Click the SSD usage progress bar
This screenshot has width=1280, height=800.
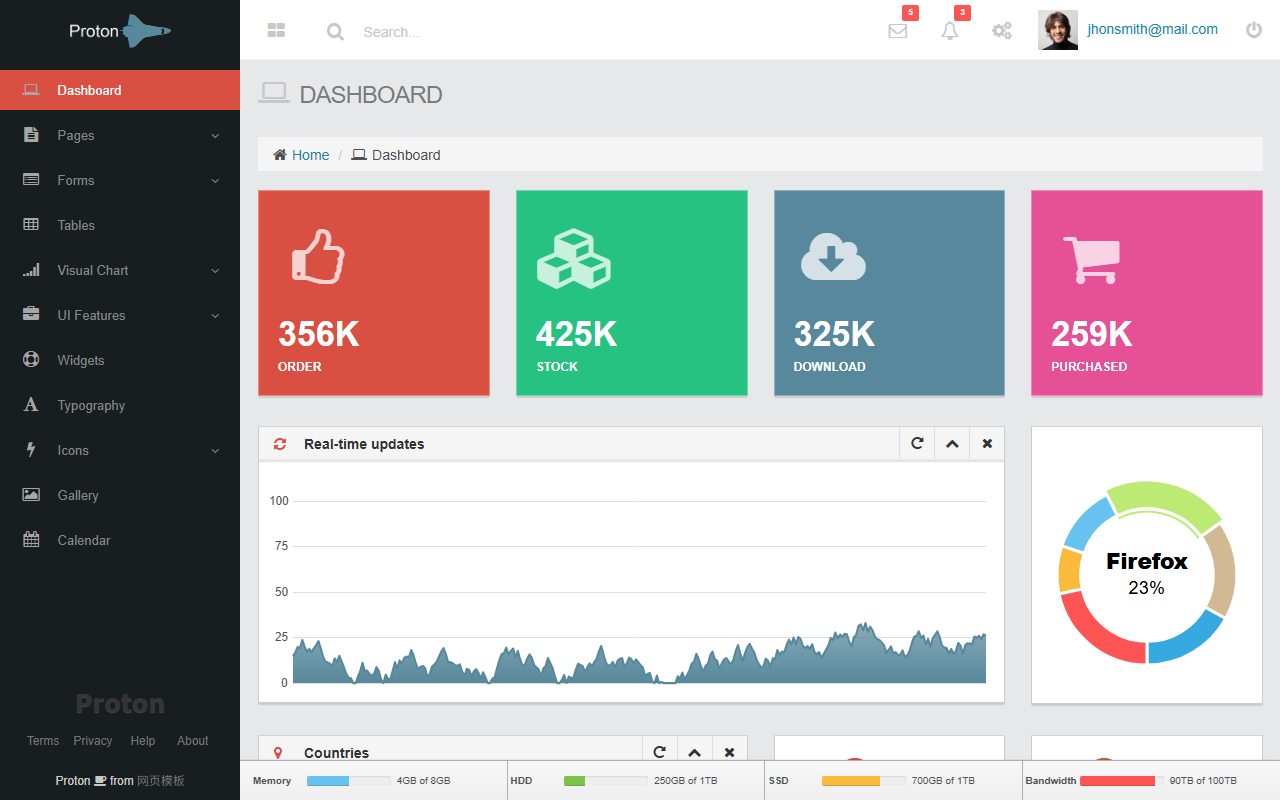click(863, 781)
